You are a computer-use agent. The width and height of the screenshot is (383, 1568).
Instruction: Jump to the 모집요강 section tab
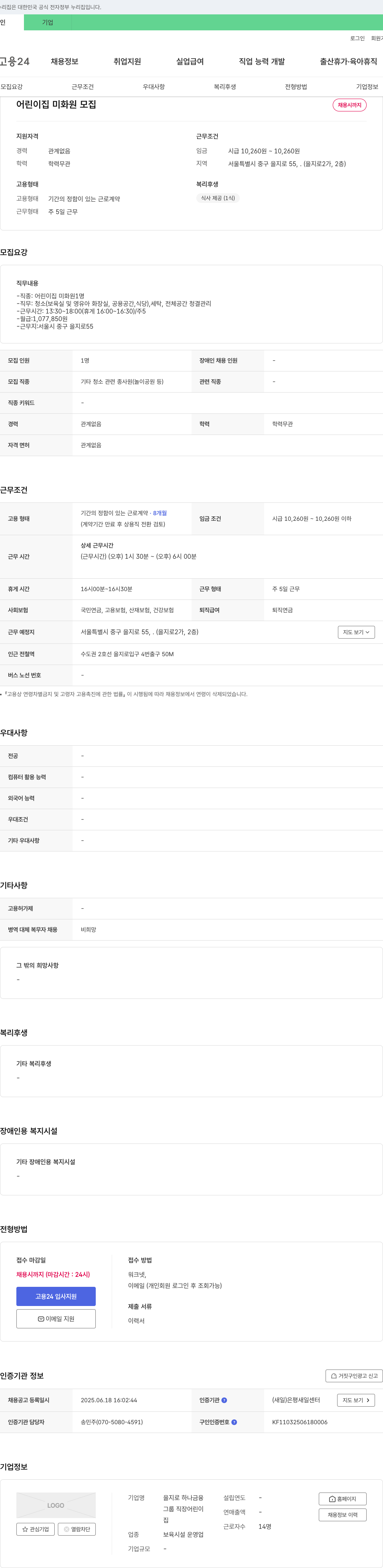tap(12, 87)
